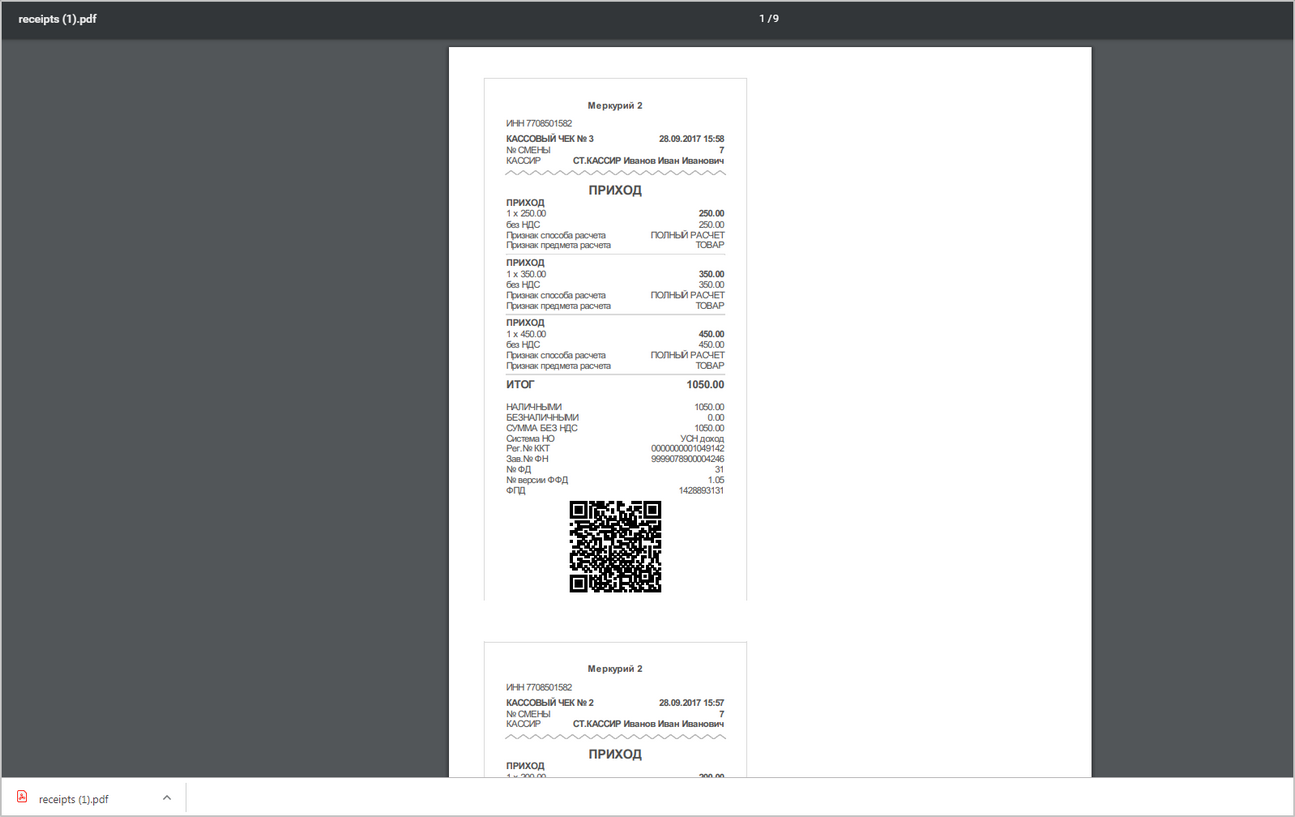Viewport: 1295px width, 817px height.
Task: Expand the receipts (1).pdf download options chevron
Action: point(167,798)
